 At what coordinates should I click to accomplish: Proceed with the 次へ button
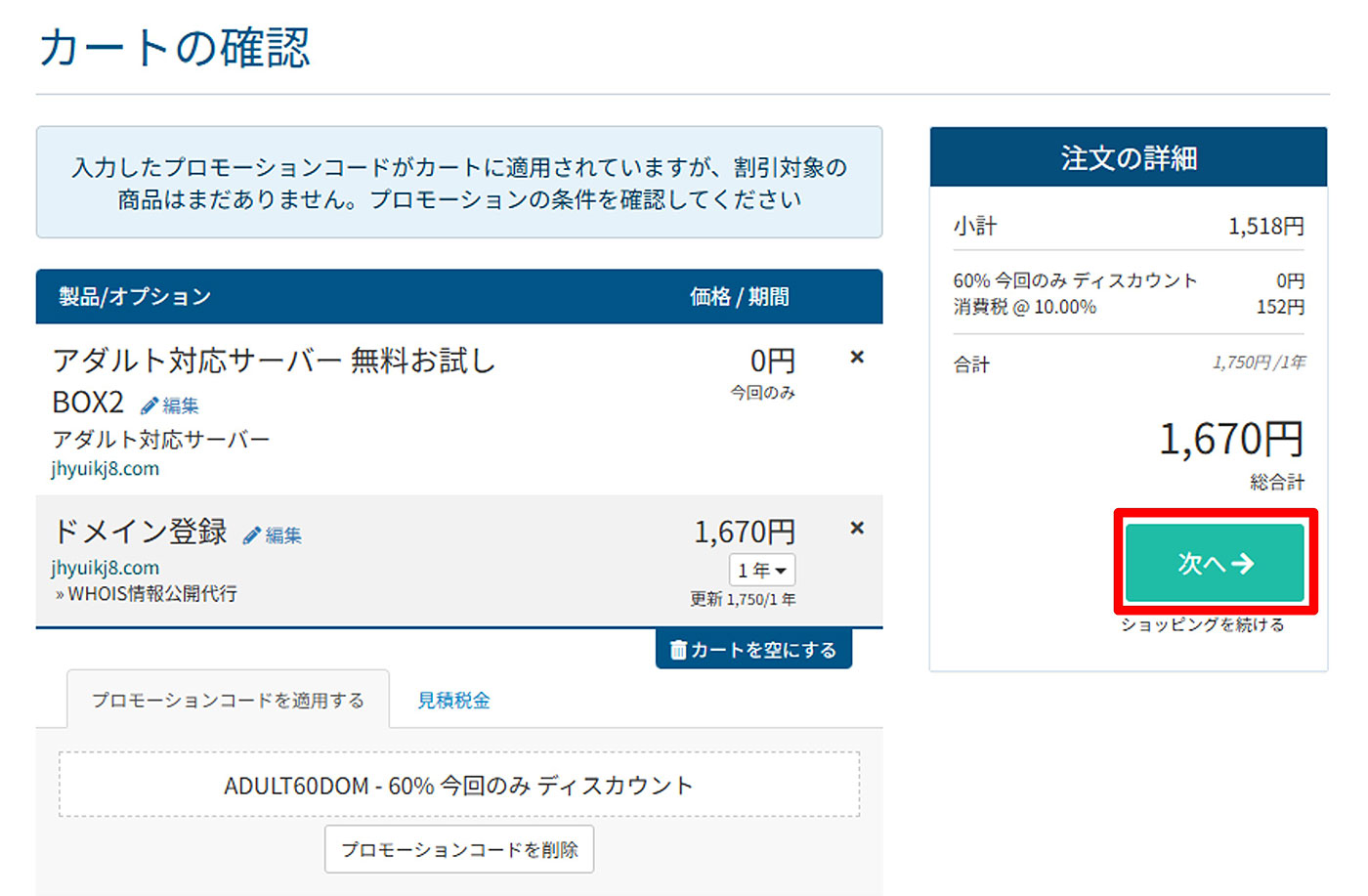tap(1215, 563)
